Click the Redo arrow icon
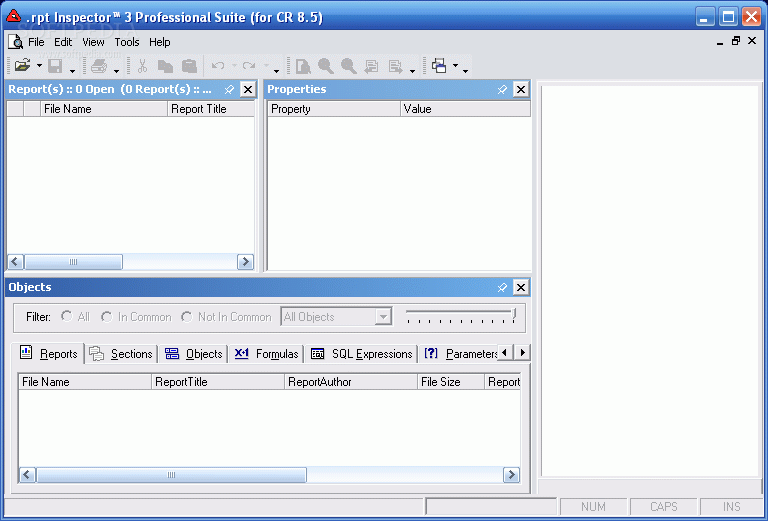Viewport: 768px width, 521px height. pos(249,66)
